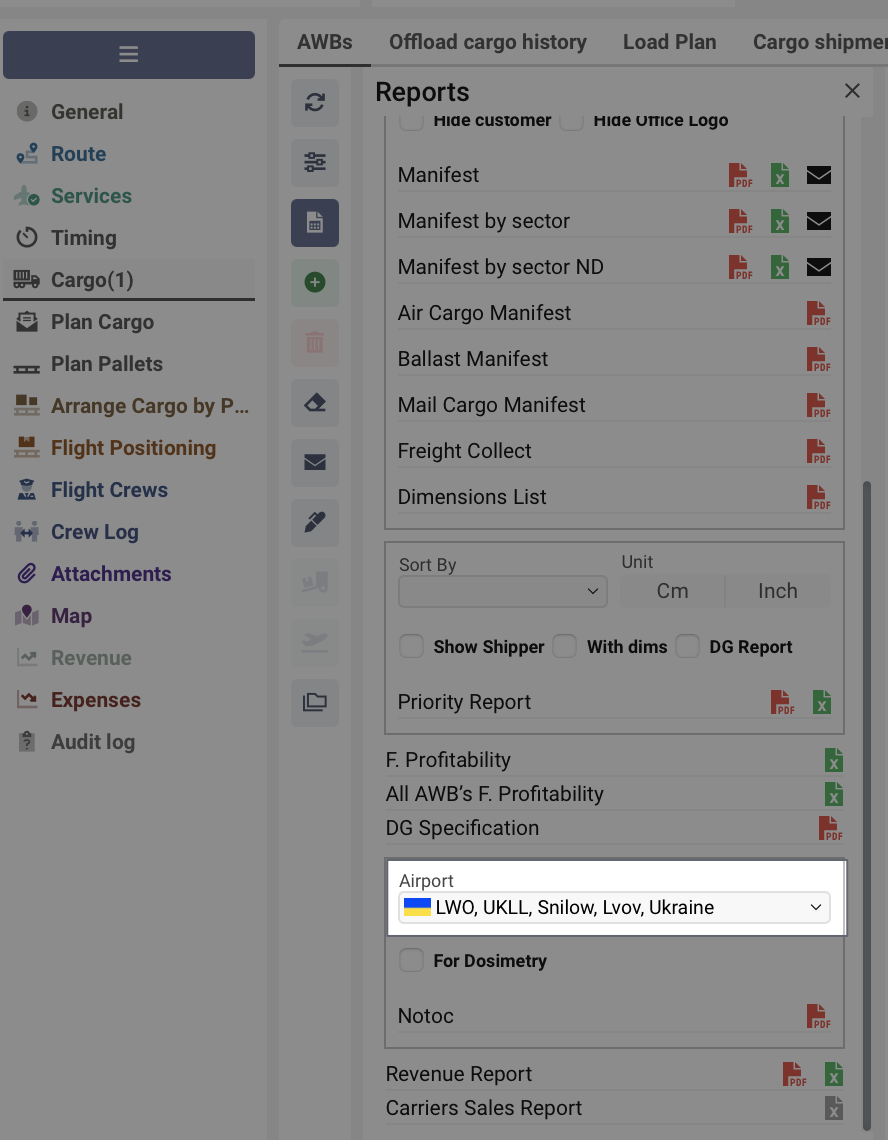Toggle the hamburger sidebar menu

[x=129, y=55]
